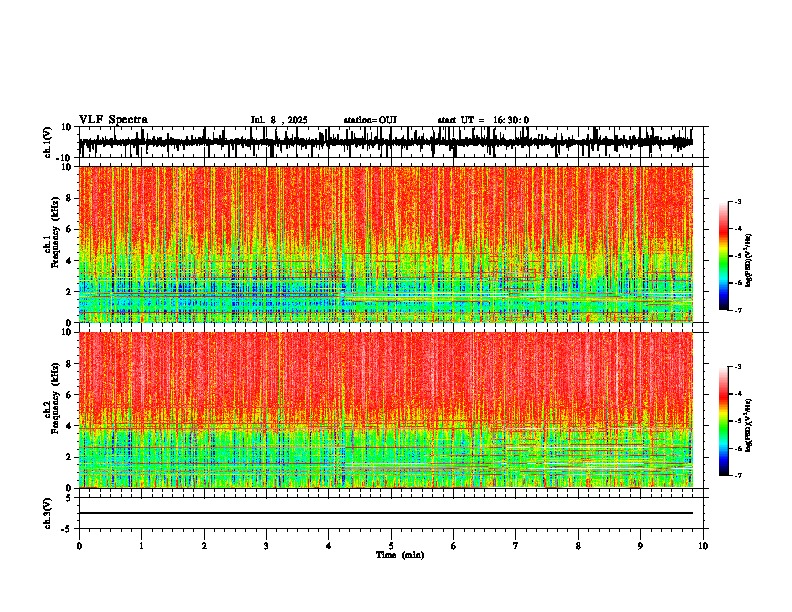Click the "-3" label atop ch.2 colorbar

click(x=738, y=367)
